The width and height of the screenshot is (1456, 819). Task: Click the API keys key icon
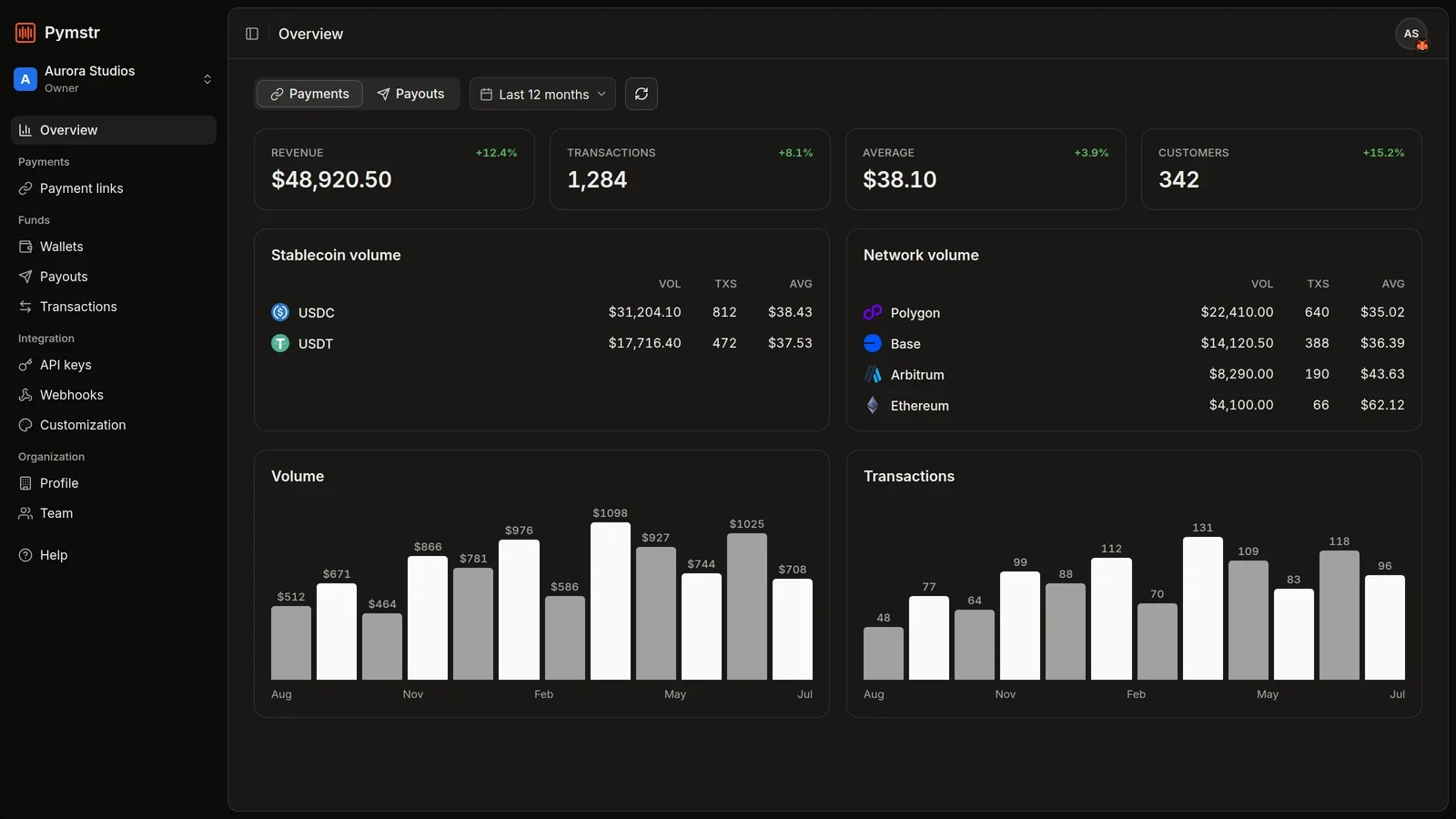25,365
